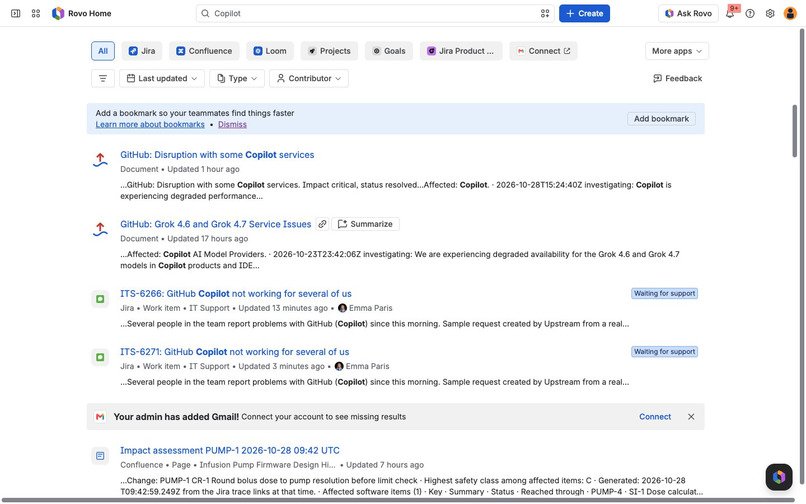Open user profile avatar
The image size is (806, 504).
click(790, 13)
